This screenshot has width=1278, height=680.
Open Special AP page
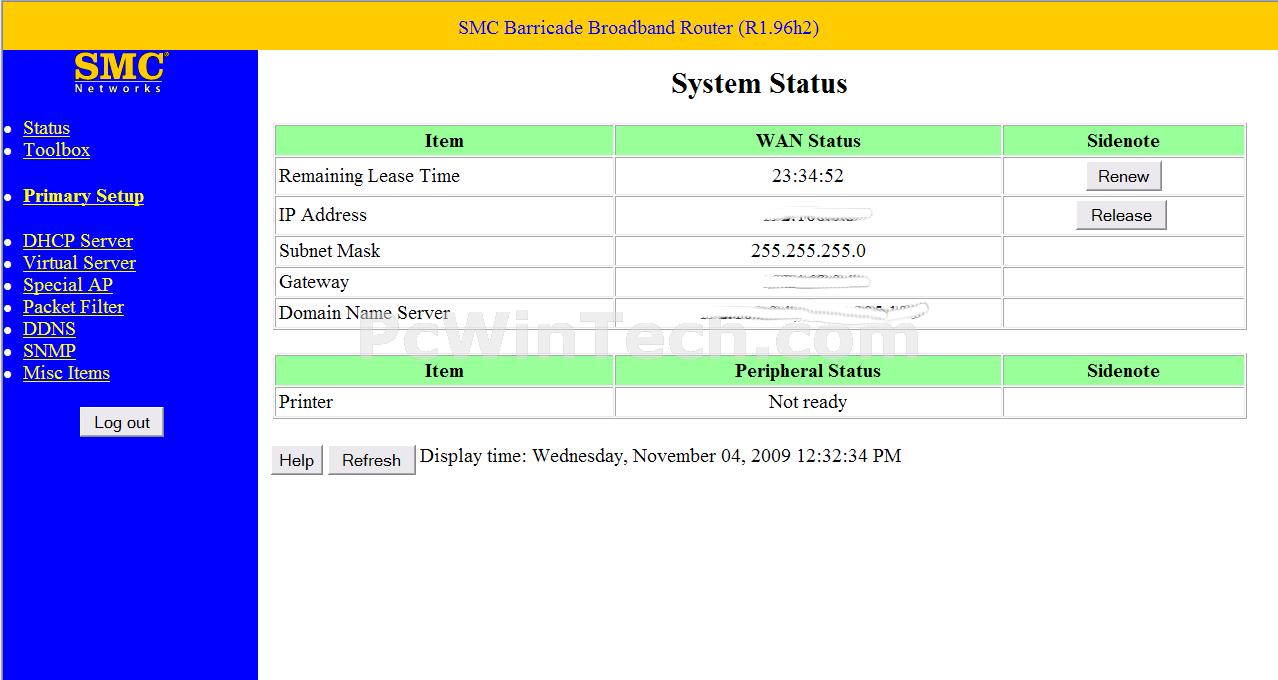click(68, 285)
